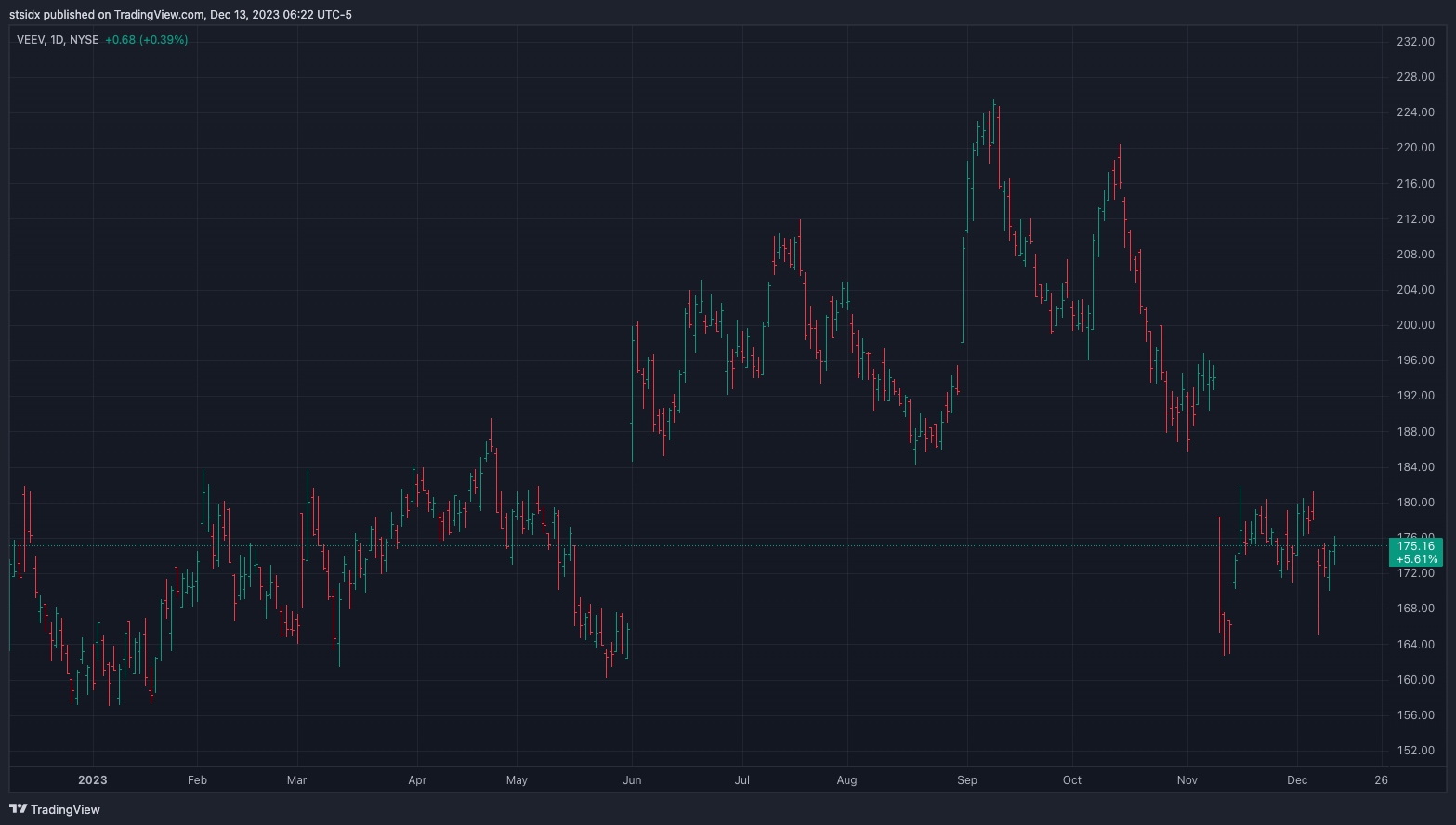Image resolution: width=1456 pixels, height=825 pixels.
Task: Click the 164.00 price axis label
Action: tap(1416, 645)
